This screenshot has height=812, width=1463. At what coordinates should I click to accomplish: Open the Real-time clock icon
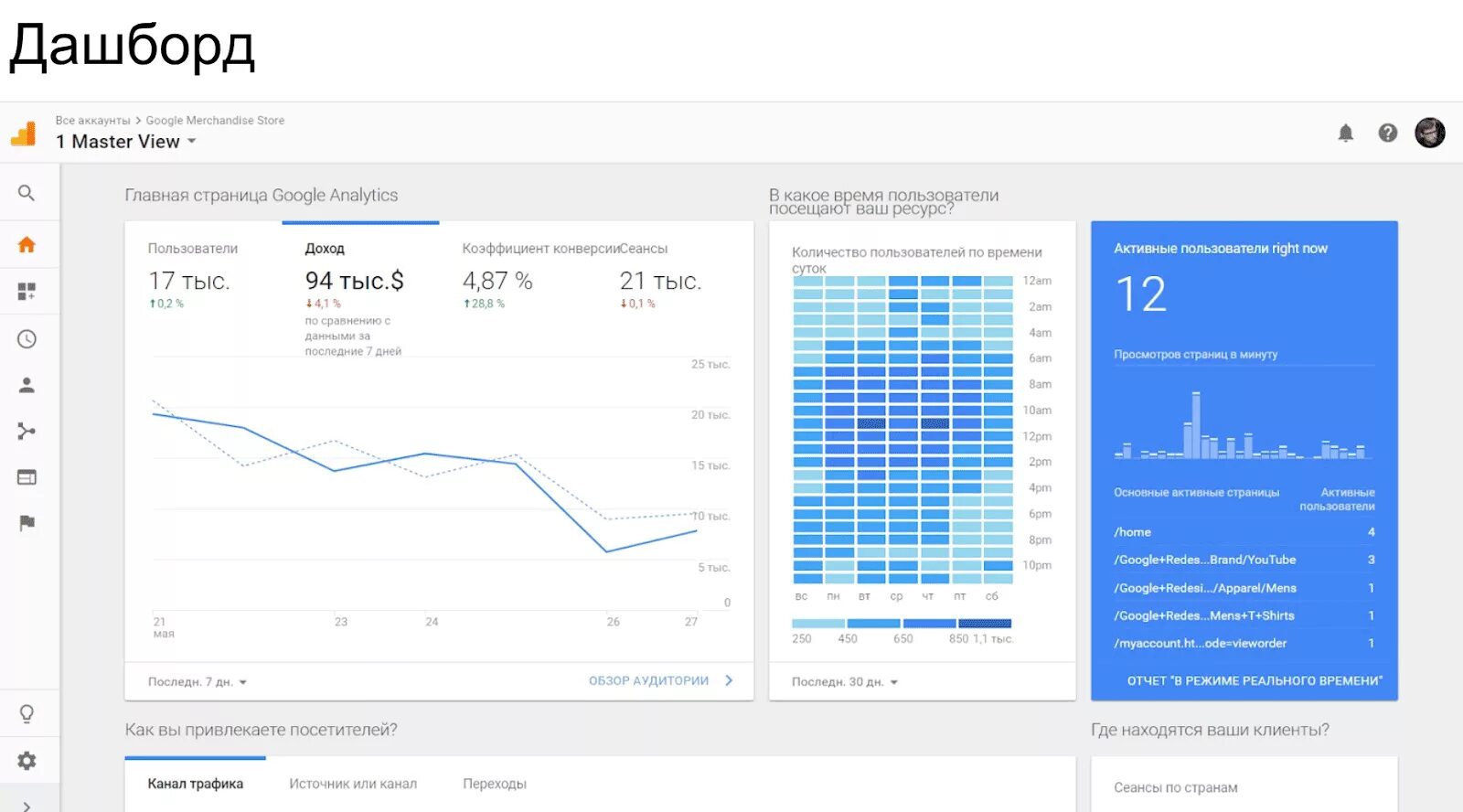[x=27, y=339]
